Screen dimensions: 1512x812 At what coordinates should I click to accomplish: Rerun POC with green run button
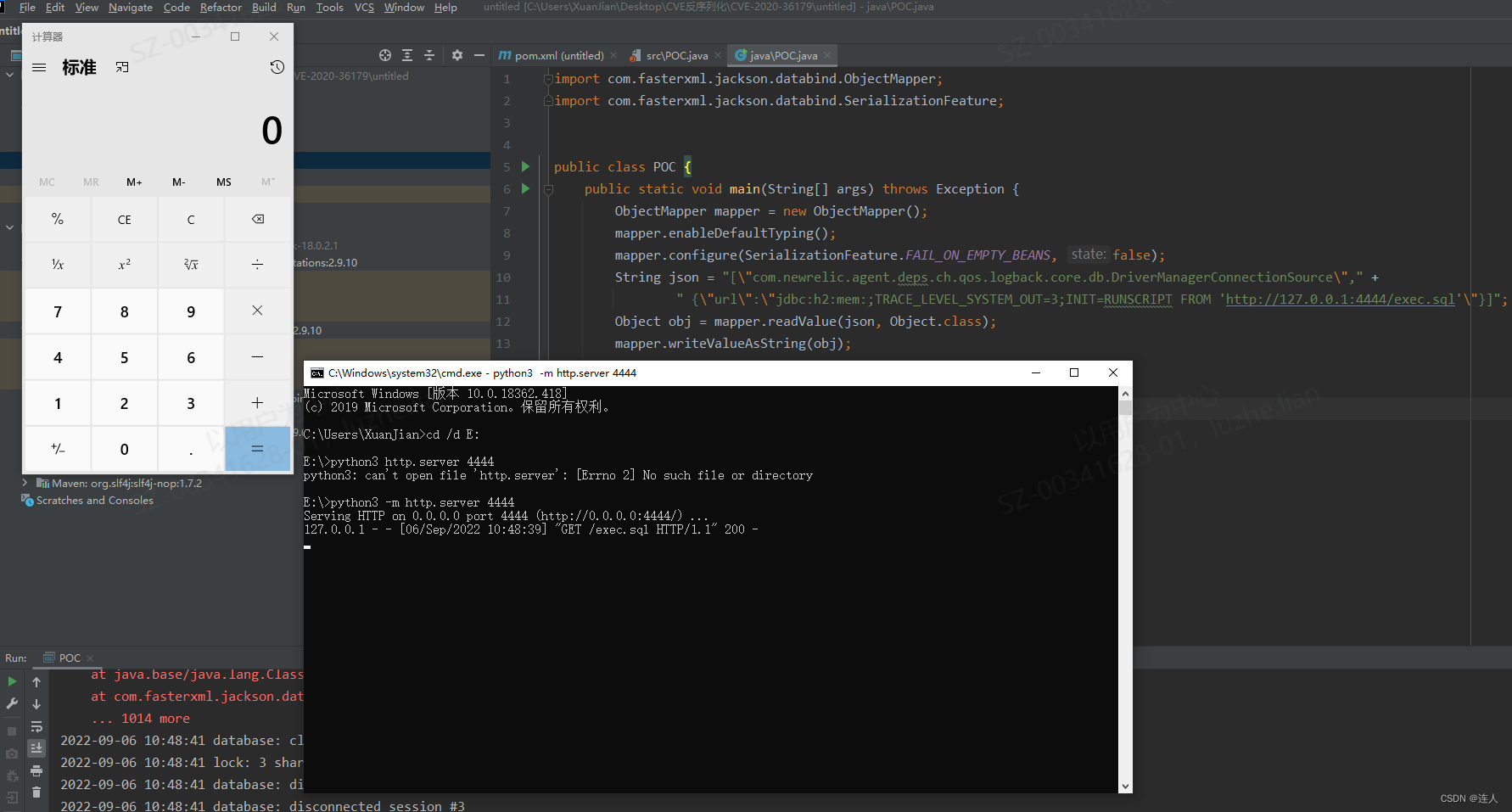tap(12, 681)
